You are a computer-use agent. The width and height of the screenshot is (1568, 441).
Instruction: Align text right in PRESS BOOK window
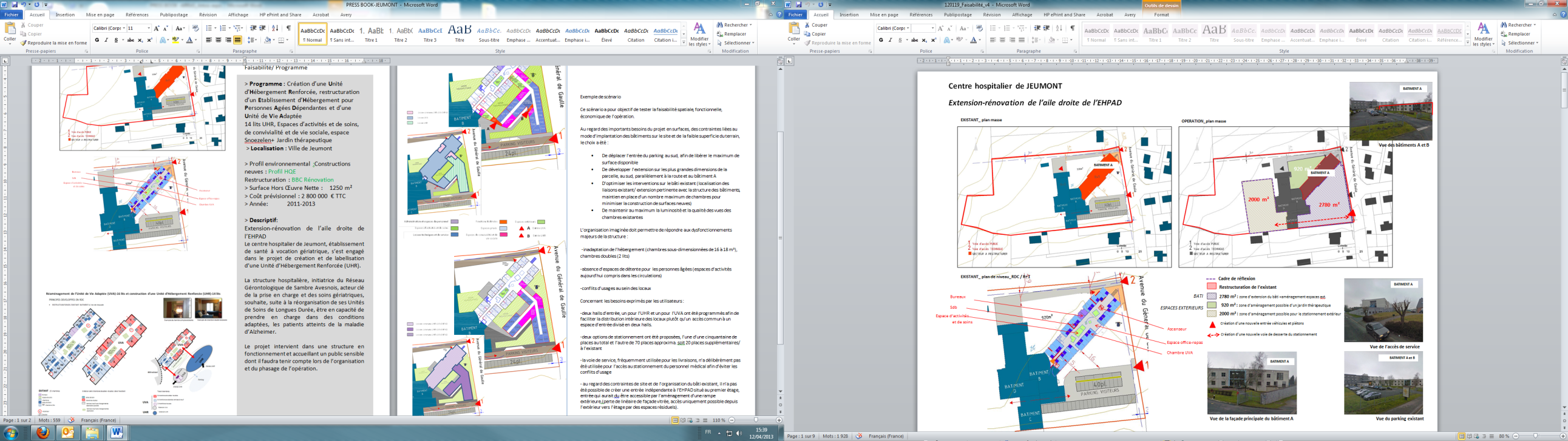228,40
